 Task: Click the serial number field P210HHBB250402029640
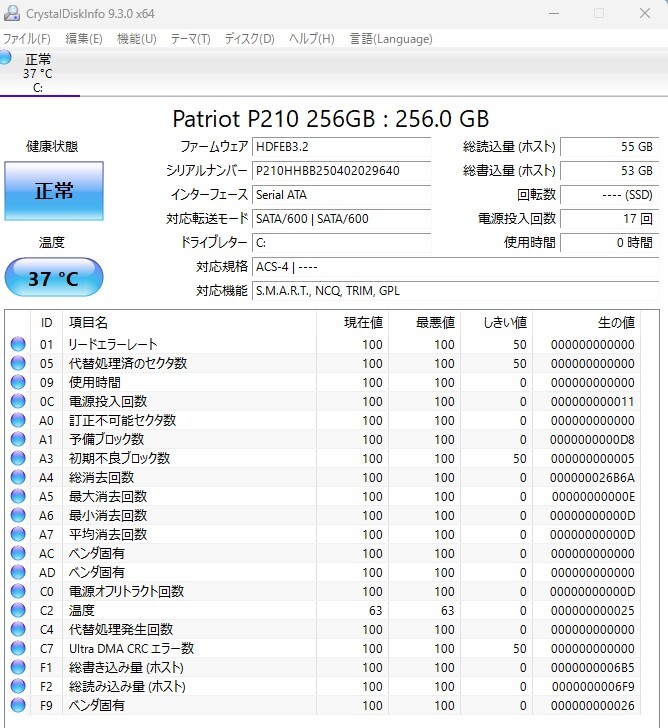click(341, 171)
